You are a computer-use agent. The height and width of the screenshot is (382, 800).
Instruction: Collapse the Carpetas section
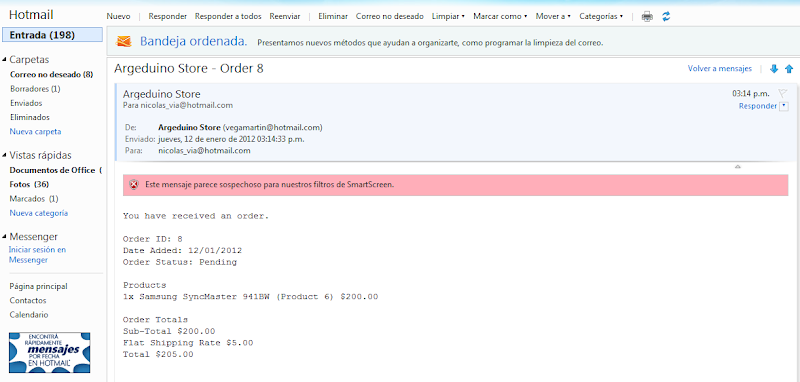(5, 60)
